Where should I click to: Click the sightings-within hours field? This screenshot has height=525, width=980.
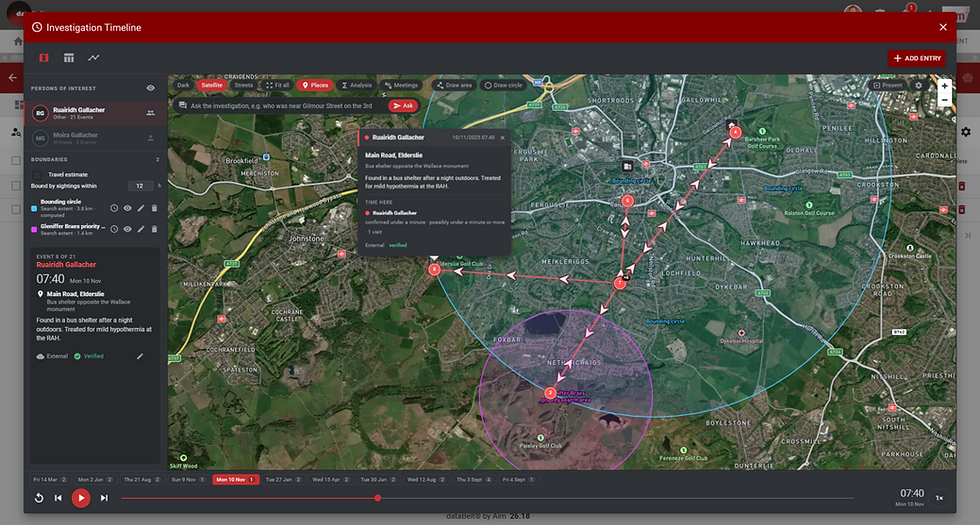point(140,186)
